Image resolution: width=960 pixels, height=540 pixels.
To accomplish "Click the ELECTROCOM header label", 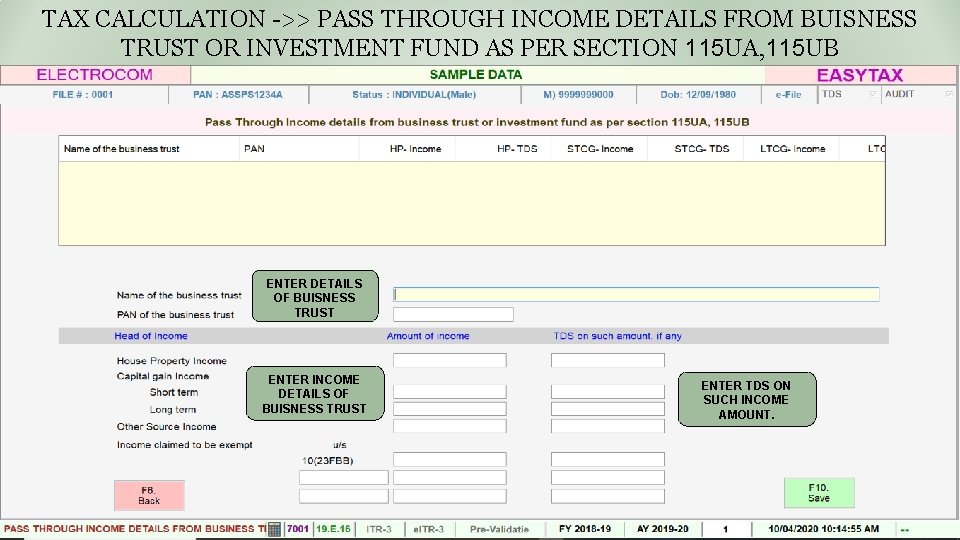I will (x=94, y=75).
